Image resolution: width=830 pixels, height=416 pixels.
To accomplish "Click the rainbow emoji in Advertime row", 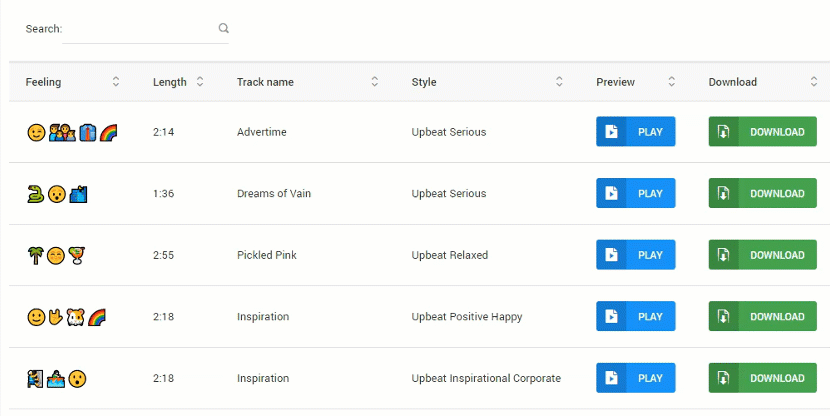I will coord(108,132).
